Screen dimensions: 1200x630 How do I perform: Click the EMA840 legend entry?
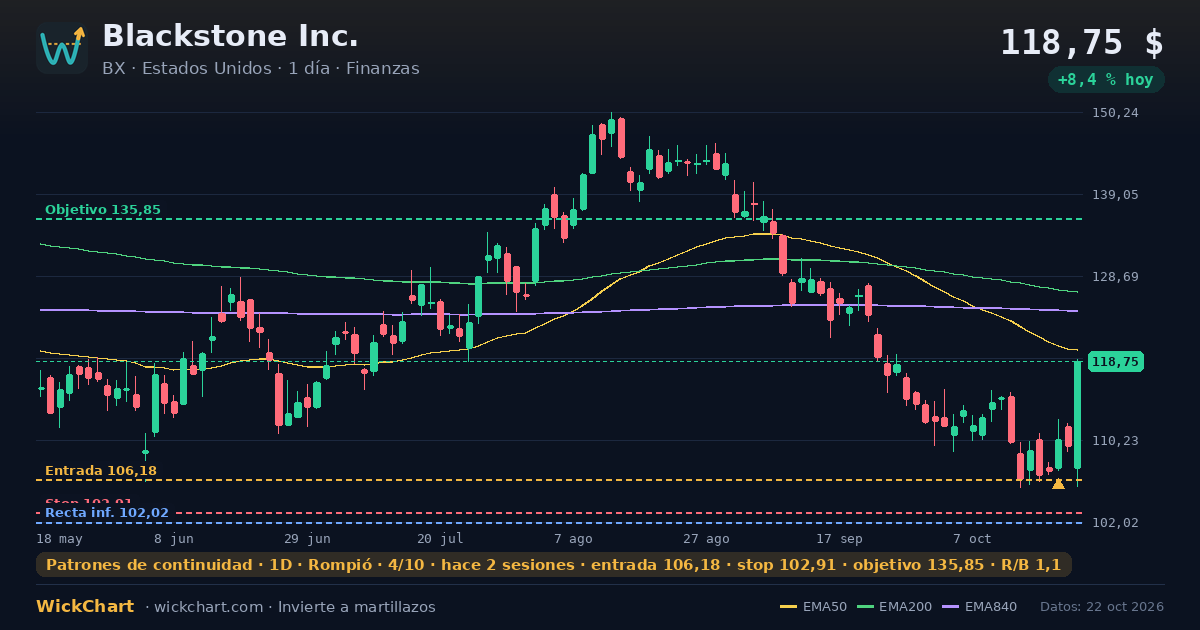(980, 607)
